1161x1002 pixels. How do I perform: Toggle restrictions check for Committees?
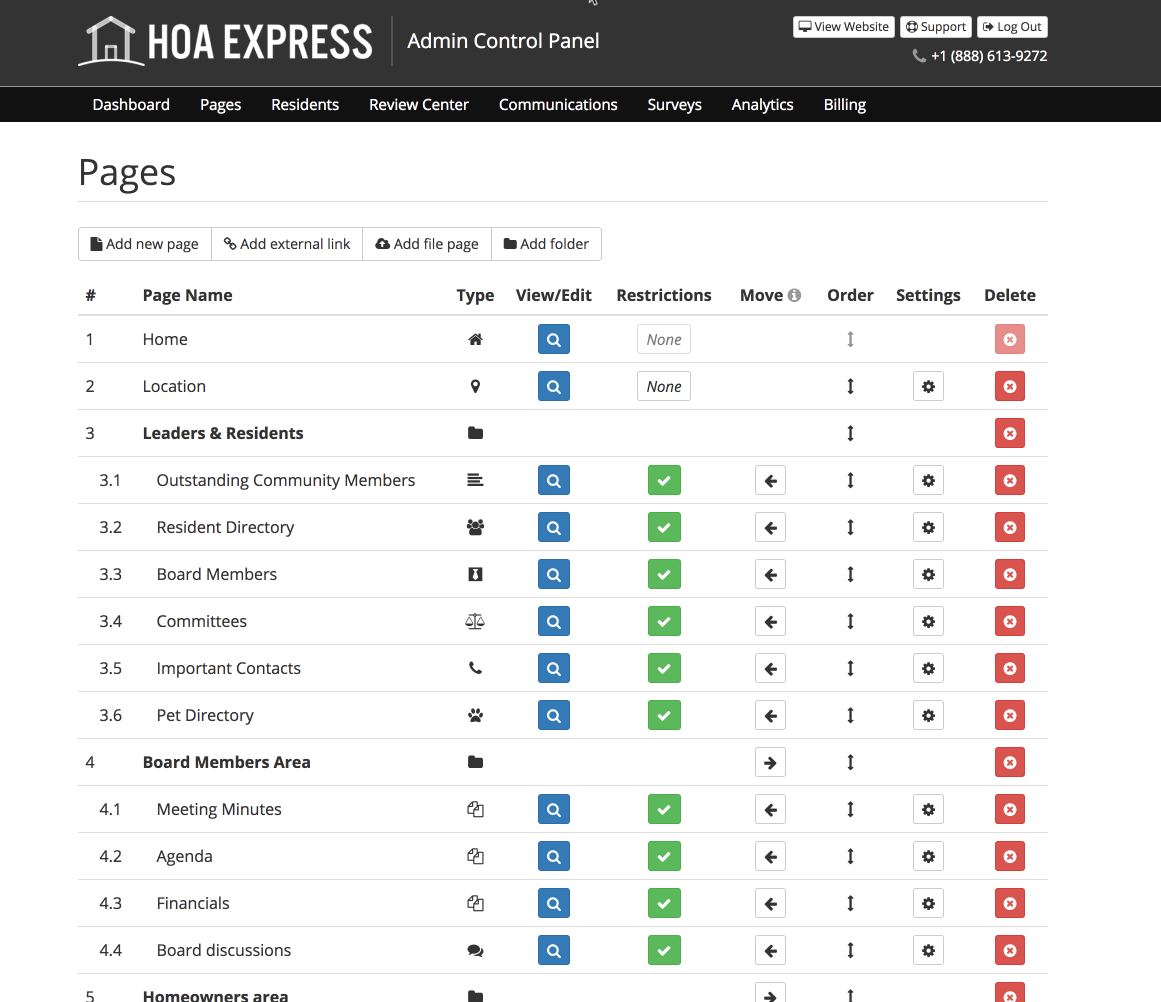pyautogui.click(x=663, y=621)
